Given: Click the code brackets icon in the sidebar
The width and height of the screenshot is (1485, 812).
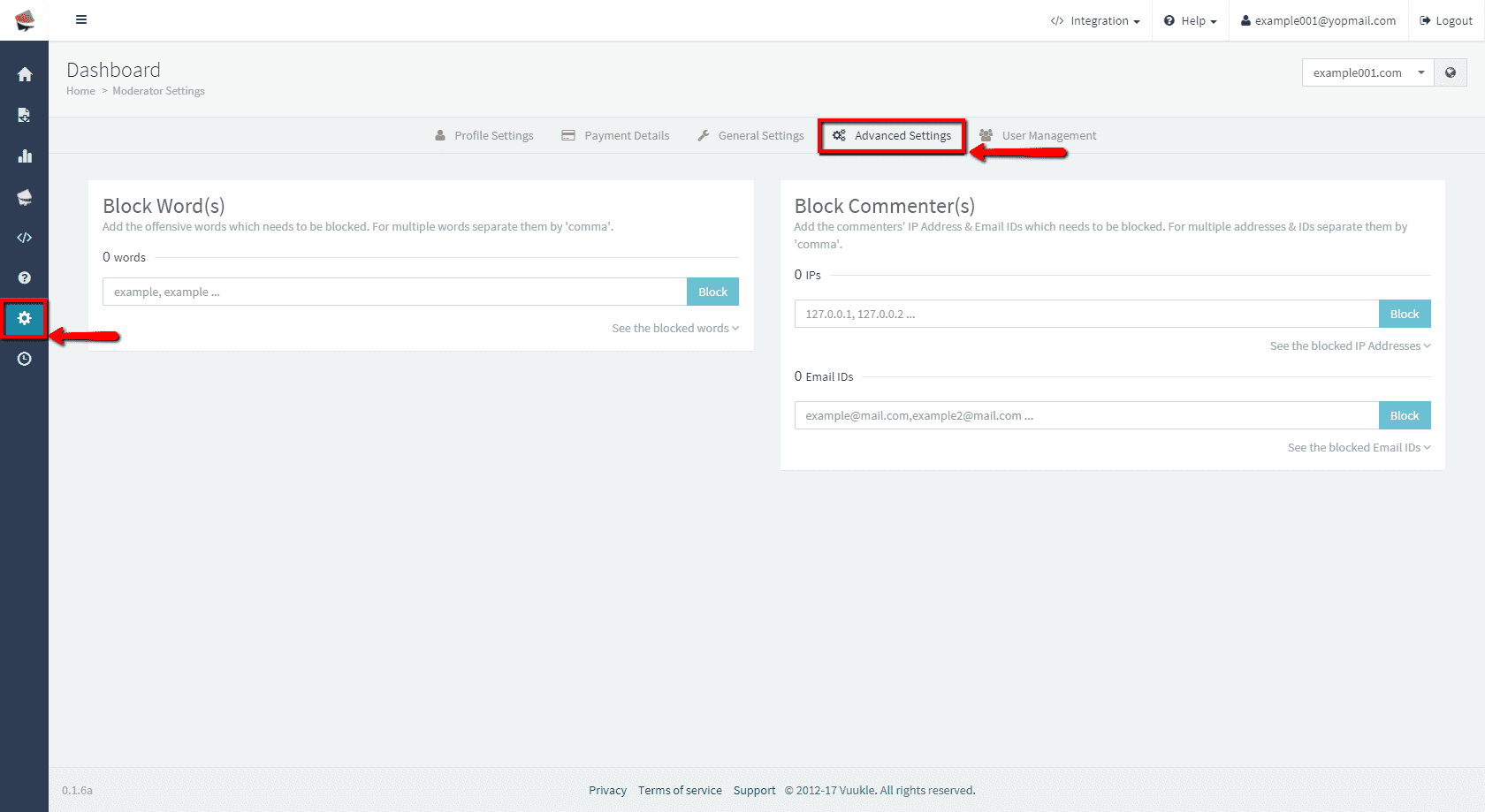Looking at the screenshot, I should pyautogui.click(x=25, y=238).
